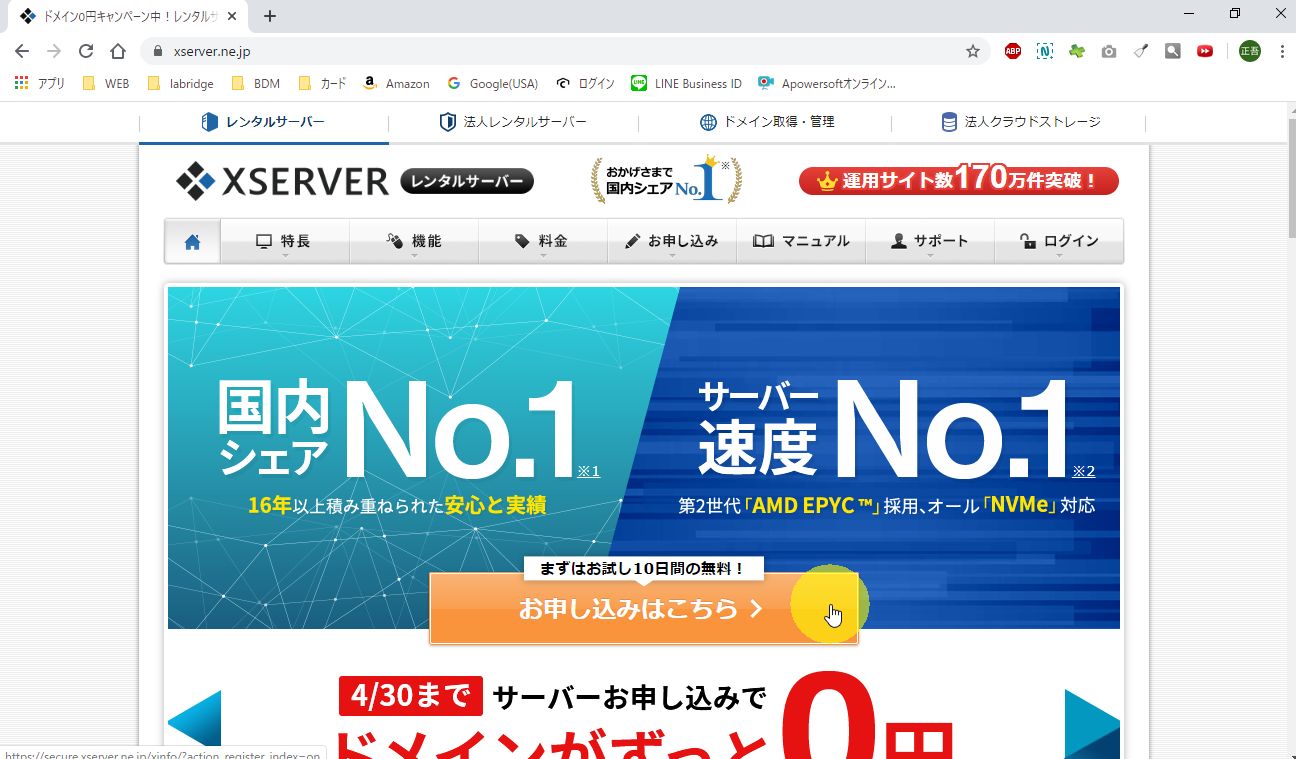Expand the ログイン navigation dropdown
1296x759 pixels.
(1059, 241)
